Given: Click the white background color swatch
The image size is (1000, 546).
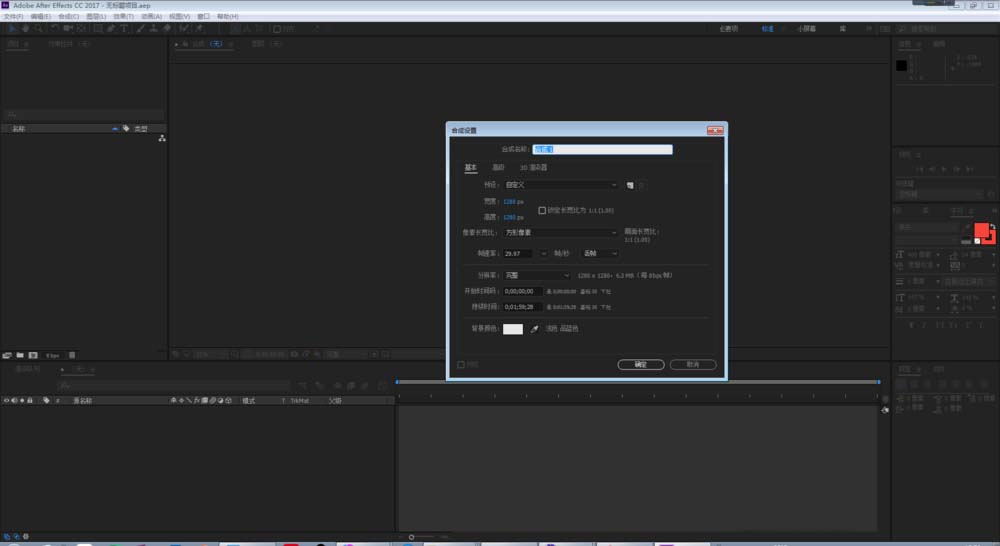Looking at the screenshot, I should coord(513,329).
